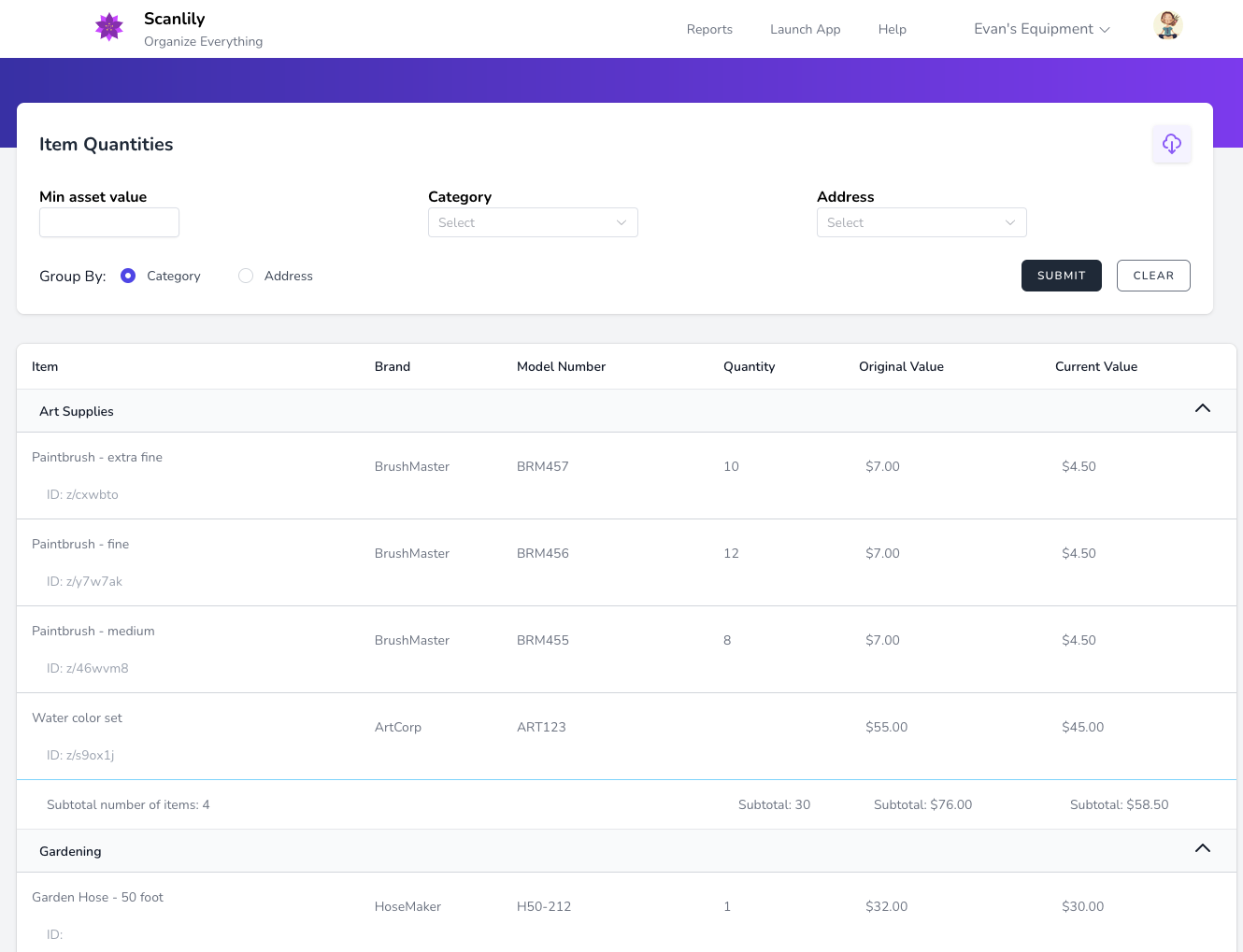Viewport: 1243px width, 952px height.
Task: Open the user avatar profile picture
Action: point(1167,26)
